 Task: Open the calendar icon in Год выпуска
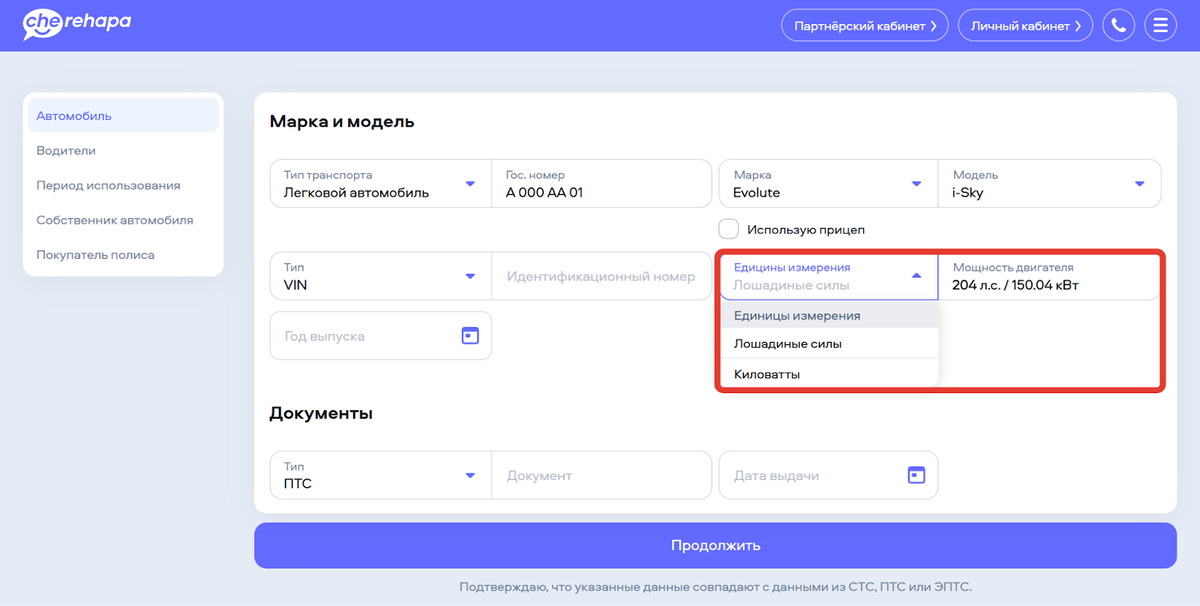tap(470, 336)
